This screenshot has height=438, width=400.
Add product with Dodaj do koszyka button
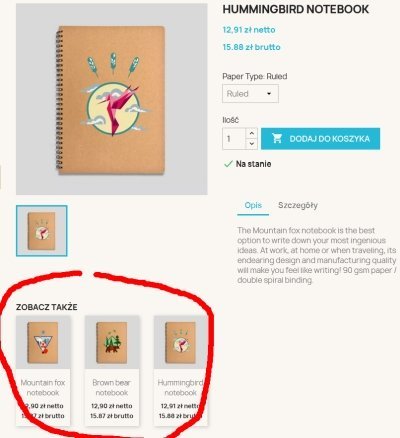click(x=320, y=138)
